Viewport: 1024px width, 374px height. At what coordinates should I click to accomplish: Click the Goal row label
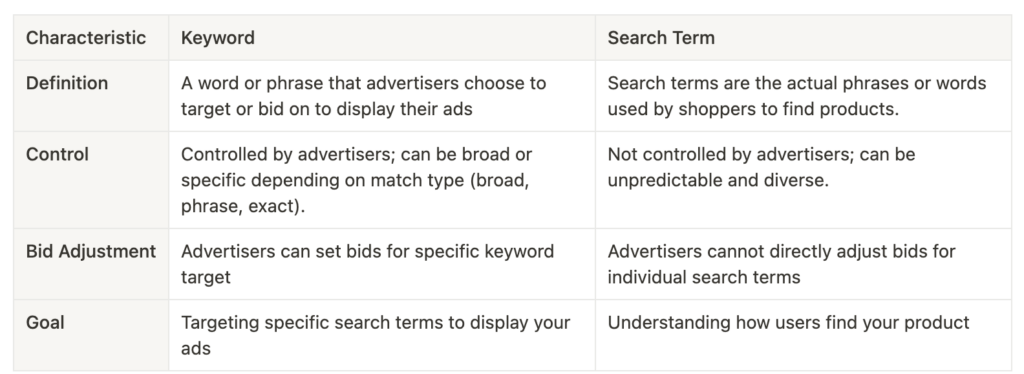45,322
